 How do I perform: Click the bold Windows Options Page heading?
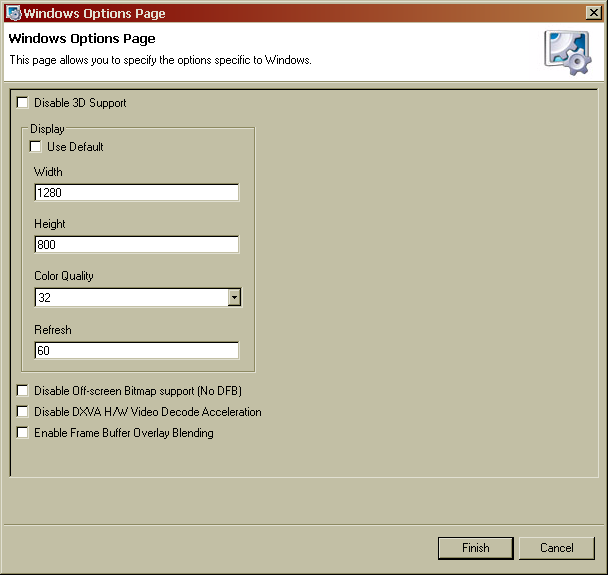pyautogui.click(x=82, y=38)
